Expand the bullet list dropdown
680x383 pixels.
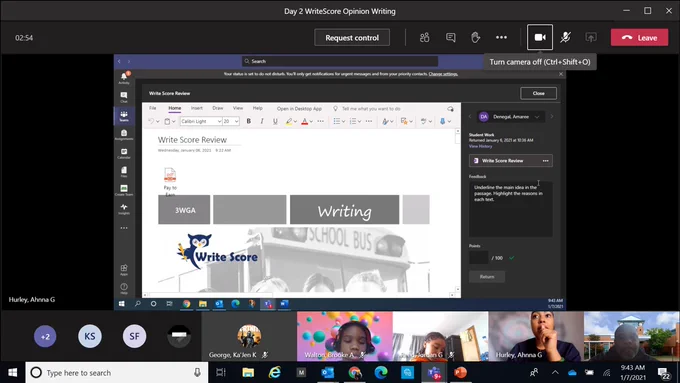pyautogui.click(x=343, y=121)
